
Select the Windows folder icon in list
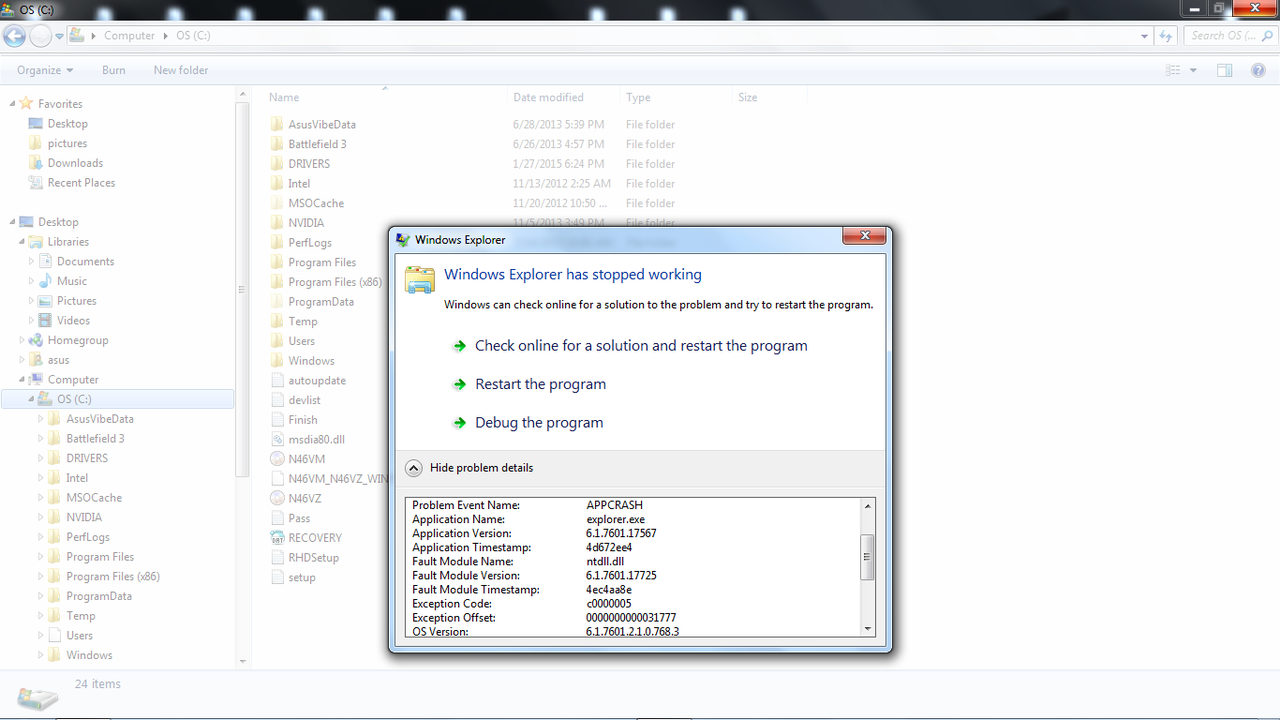pos(278,360)
